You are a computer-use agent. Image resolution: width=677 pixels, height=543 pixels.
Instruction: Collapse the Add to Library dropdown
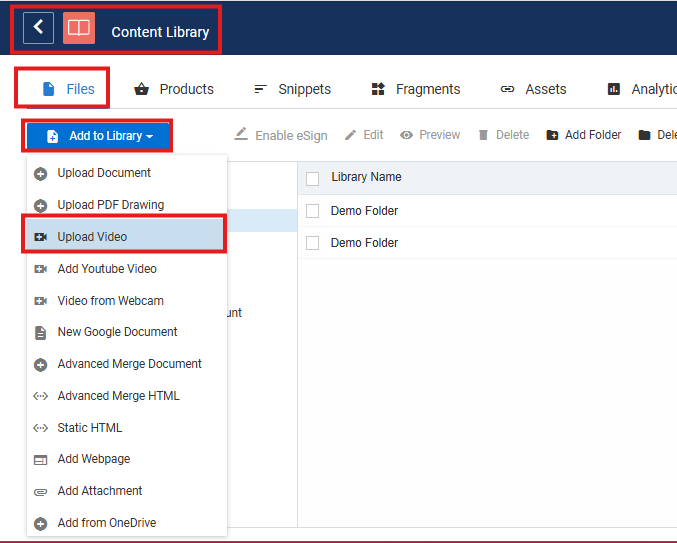coord(99,136)
